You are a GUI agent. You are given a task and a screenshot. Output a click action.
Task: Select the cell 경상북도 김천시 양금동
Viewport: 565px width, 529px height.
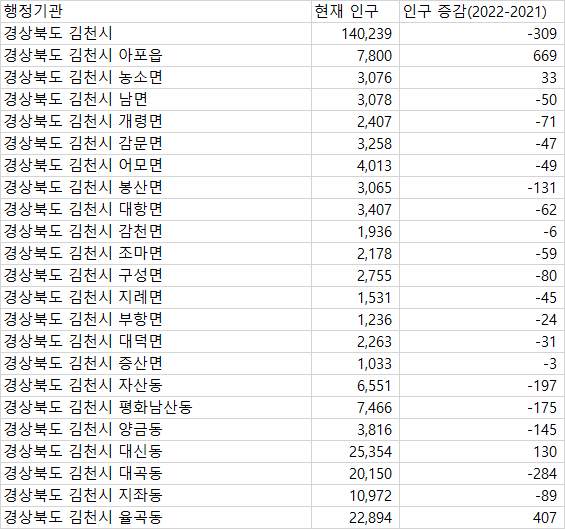[x=156, y=430]
